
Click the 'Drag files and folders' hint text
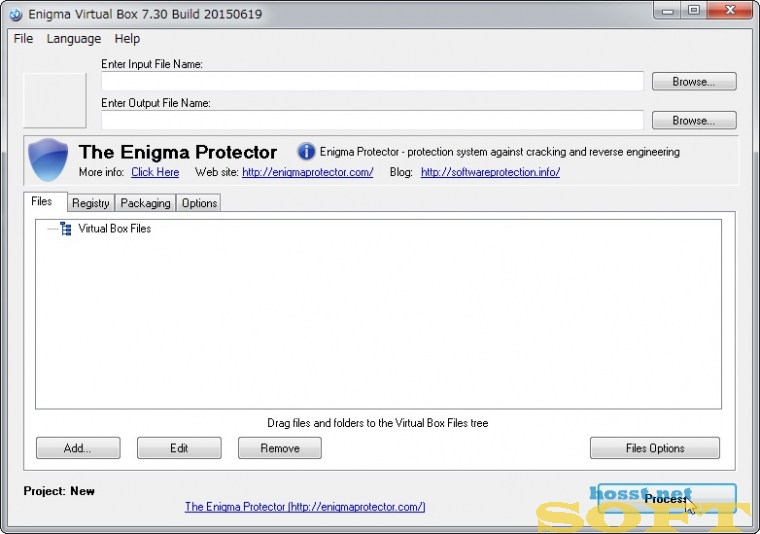[x=378, y=423]
